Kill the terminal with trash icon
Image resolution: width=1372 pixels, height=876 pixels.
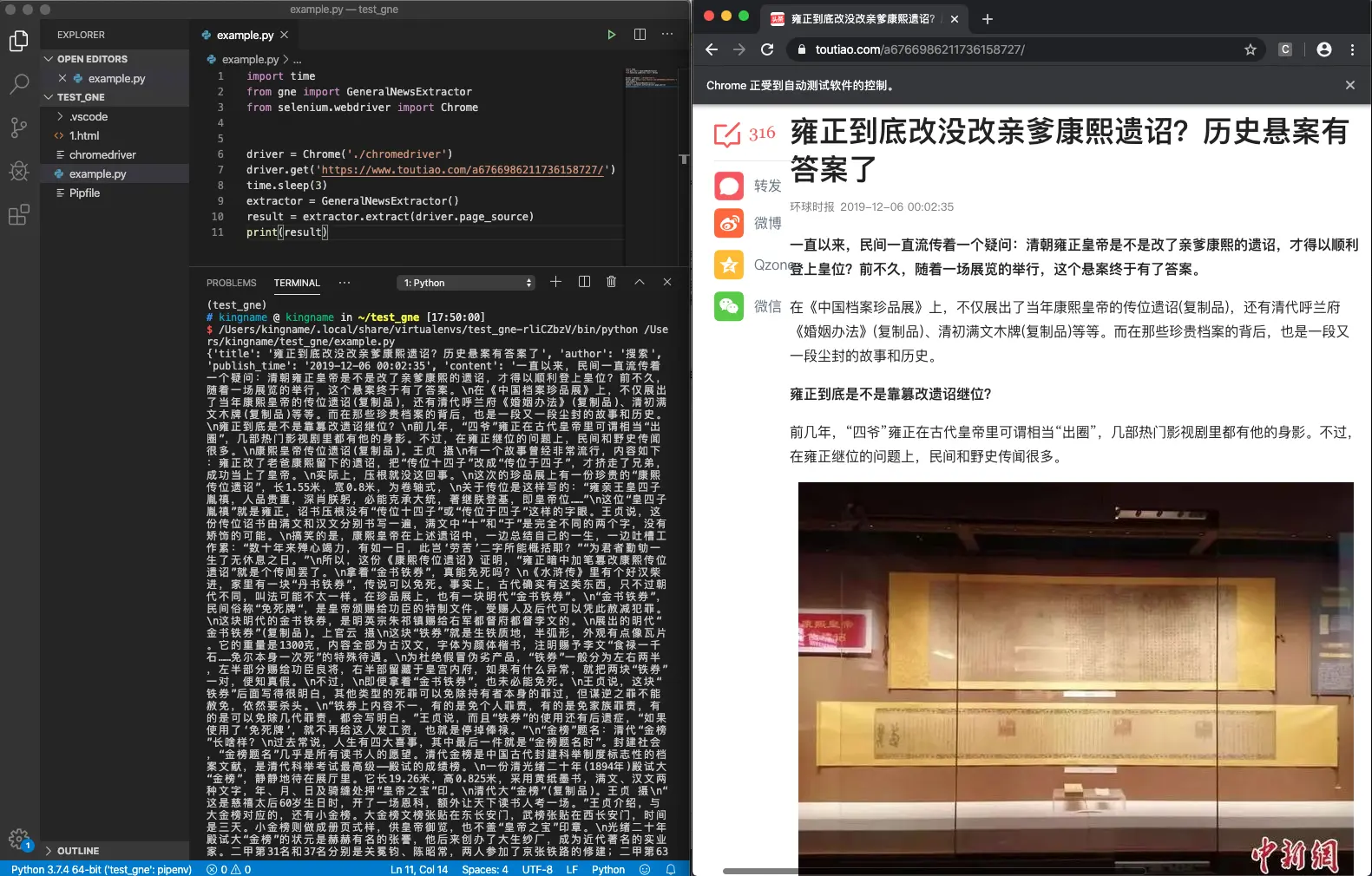612,282
